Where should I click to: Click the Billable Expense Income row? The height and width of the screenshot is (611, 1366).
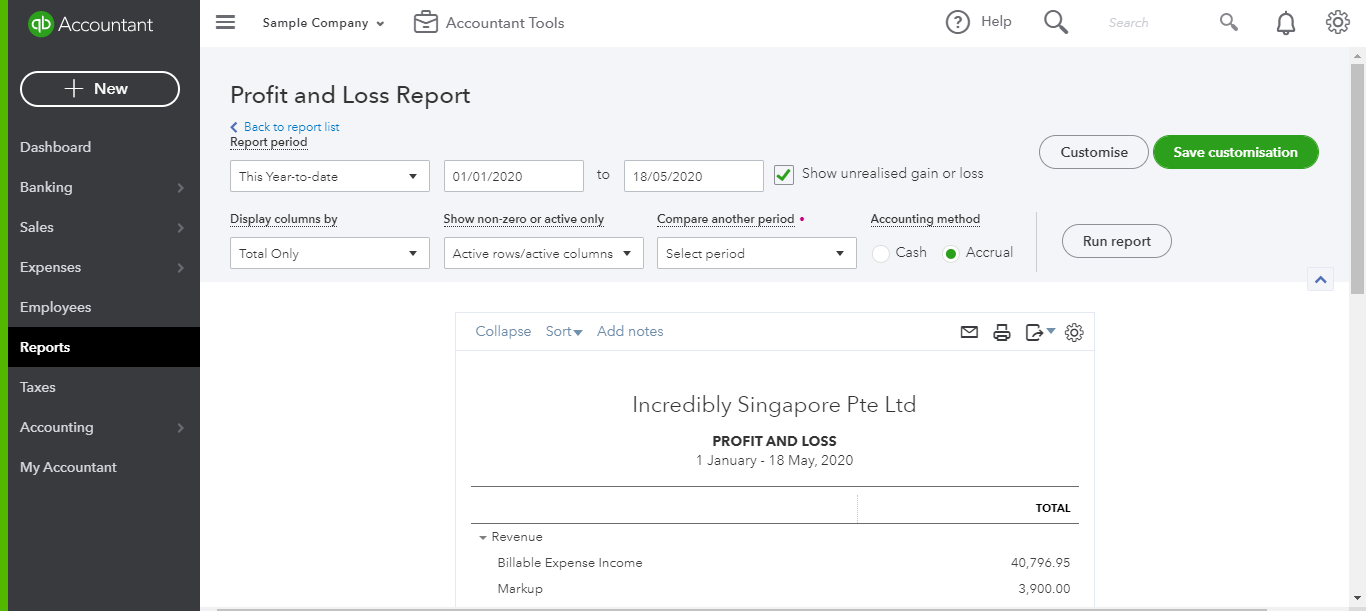[x=775, y=563]
